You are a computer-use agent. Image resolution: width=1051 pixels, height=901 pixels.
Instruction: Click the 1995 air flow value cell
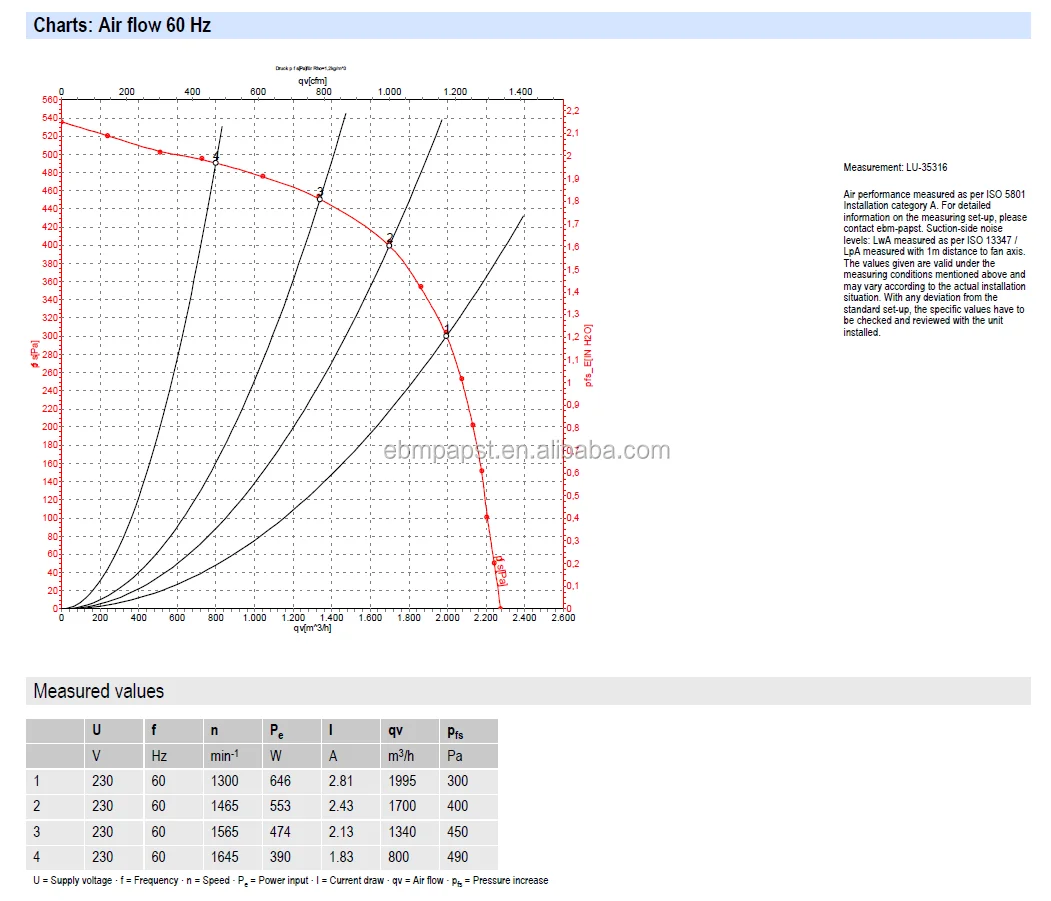(x=402, y=781)
